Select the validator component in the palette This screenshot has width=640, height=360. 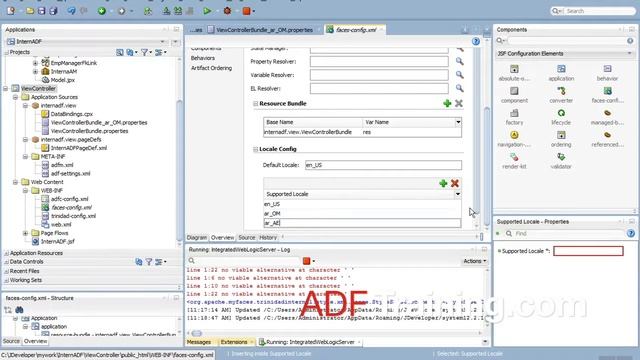561,161
